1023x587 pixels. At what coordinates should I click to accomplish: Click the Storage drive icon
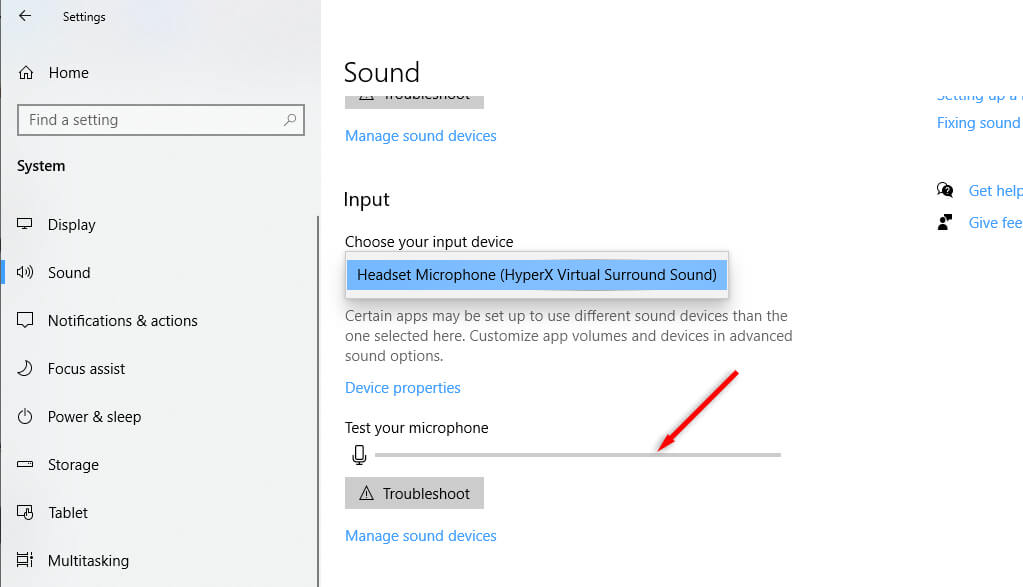click(x=26, y=465)
